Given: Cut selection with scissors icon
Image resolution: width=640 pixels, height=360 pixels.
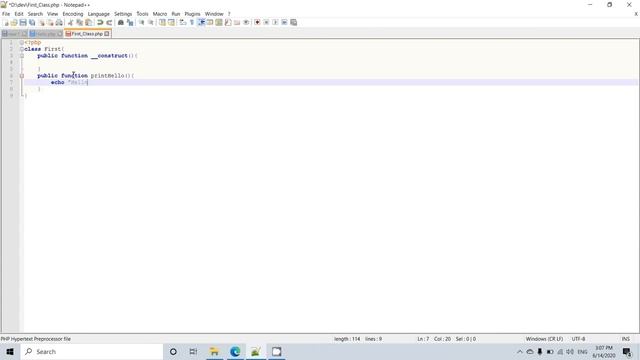Looking at the screenshot, I should 70,22.
